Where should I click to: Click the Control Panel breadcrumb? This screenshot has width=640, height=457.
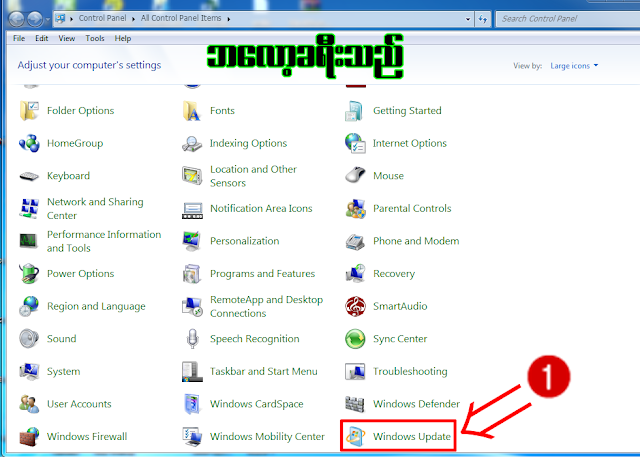tap(102, 18)
